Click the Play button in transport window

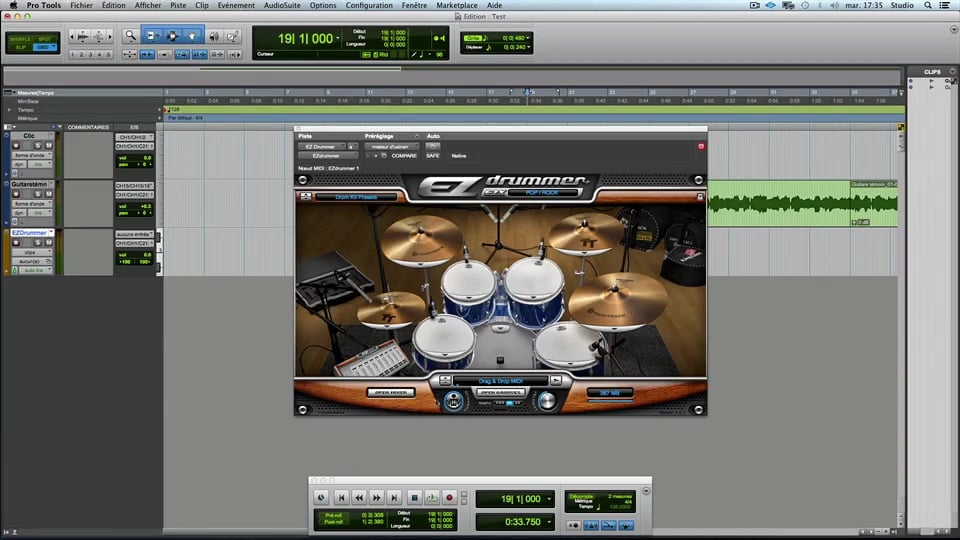tap(432, 498)
